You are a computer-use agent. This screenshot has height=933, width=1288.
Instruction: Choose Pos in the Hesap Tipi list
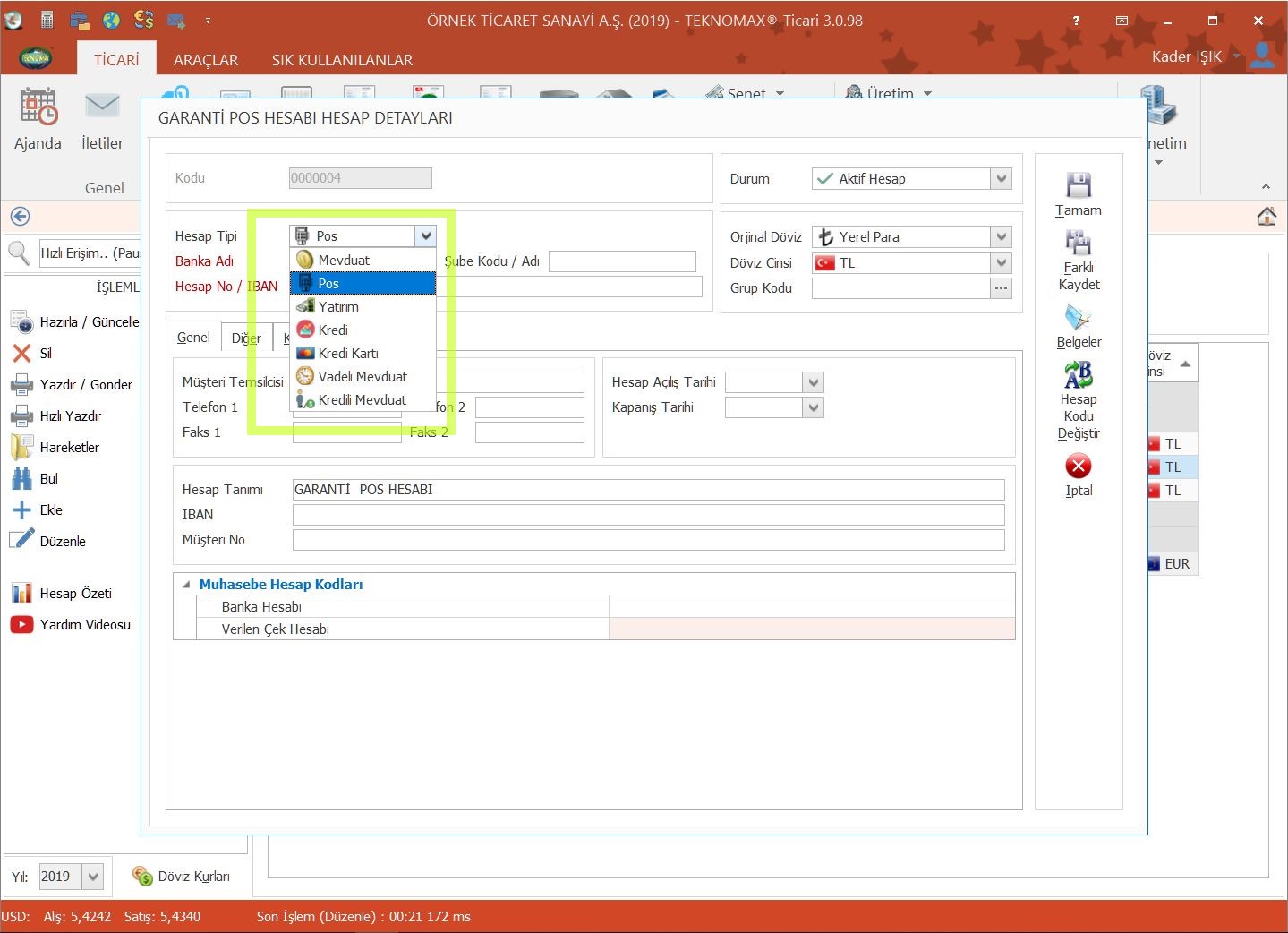point(363,283)
